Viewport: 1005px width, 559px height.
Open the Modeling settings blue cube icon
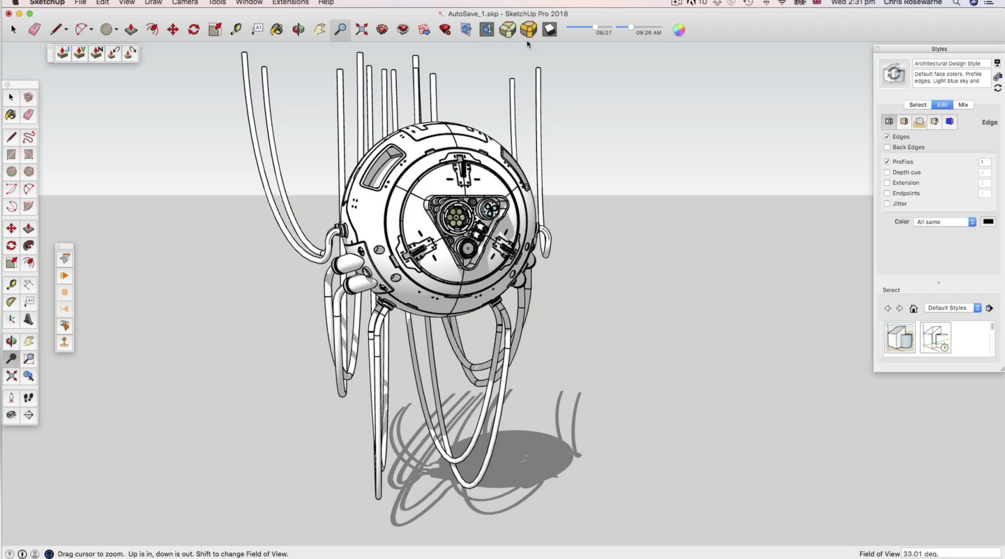(950, 121)
